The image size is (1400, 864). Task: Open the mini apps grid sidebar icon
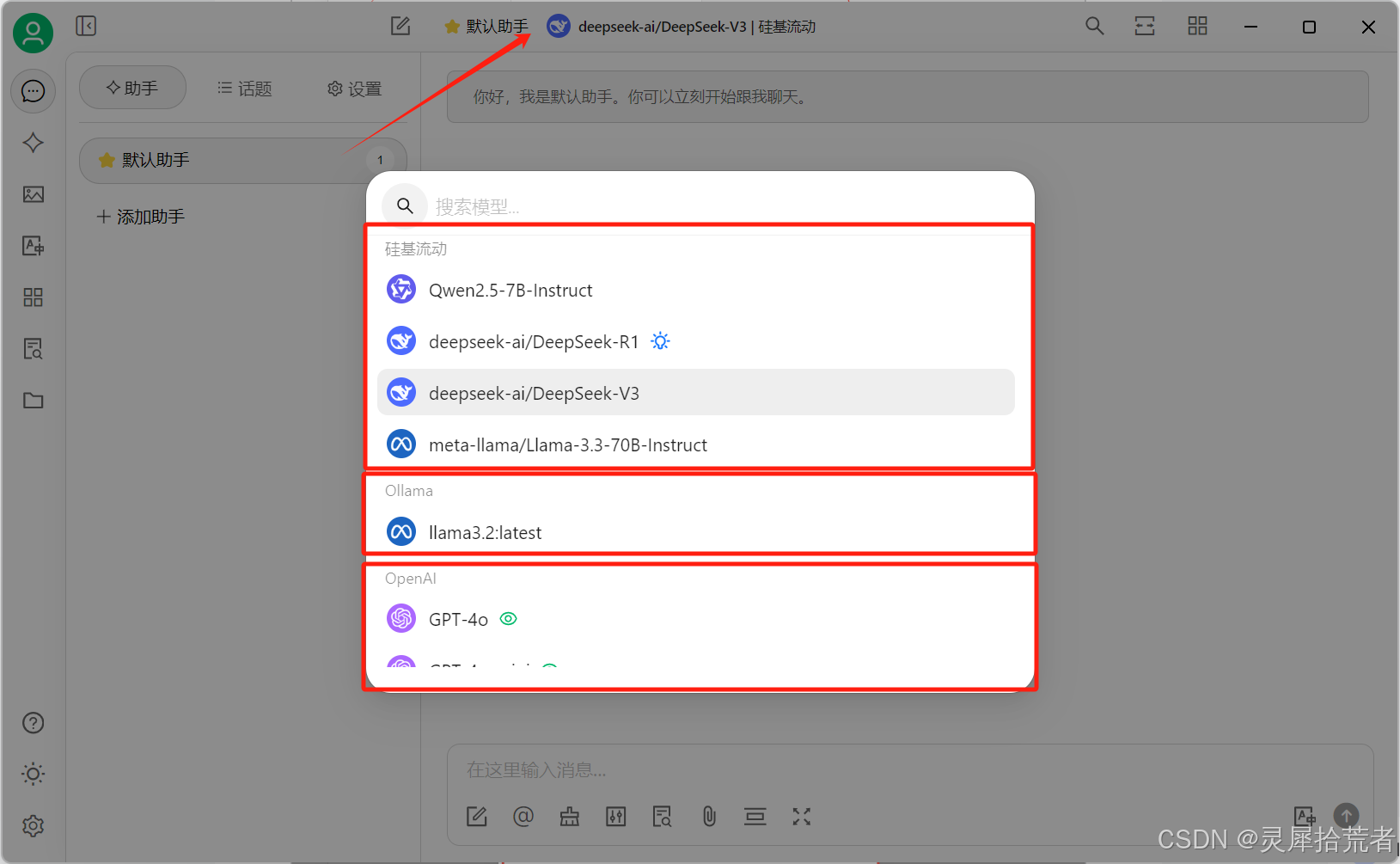click(x=33, y=297)
